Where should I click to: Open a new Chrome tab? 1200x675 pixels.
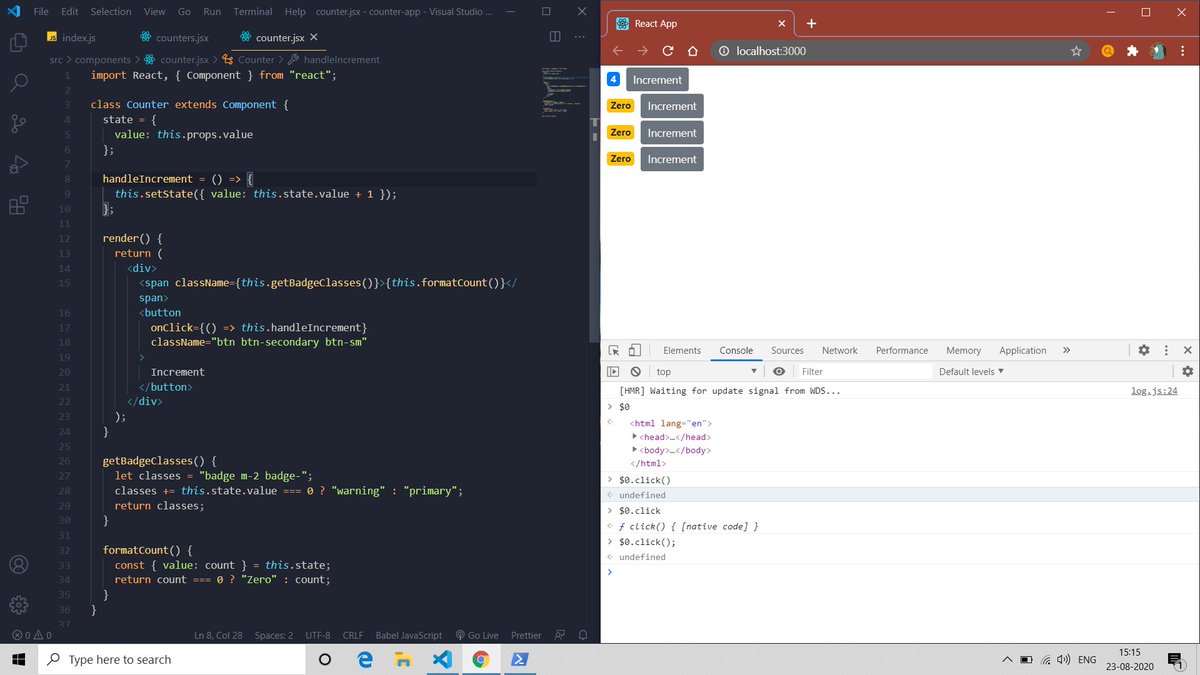click(x=811, y=23)
